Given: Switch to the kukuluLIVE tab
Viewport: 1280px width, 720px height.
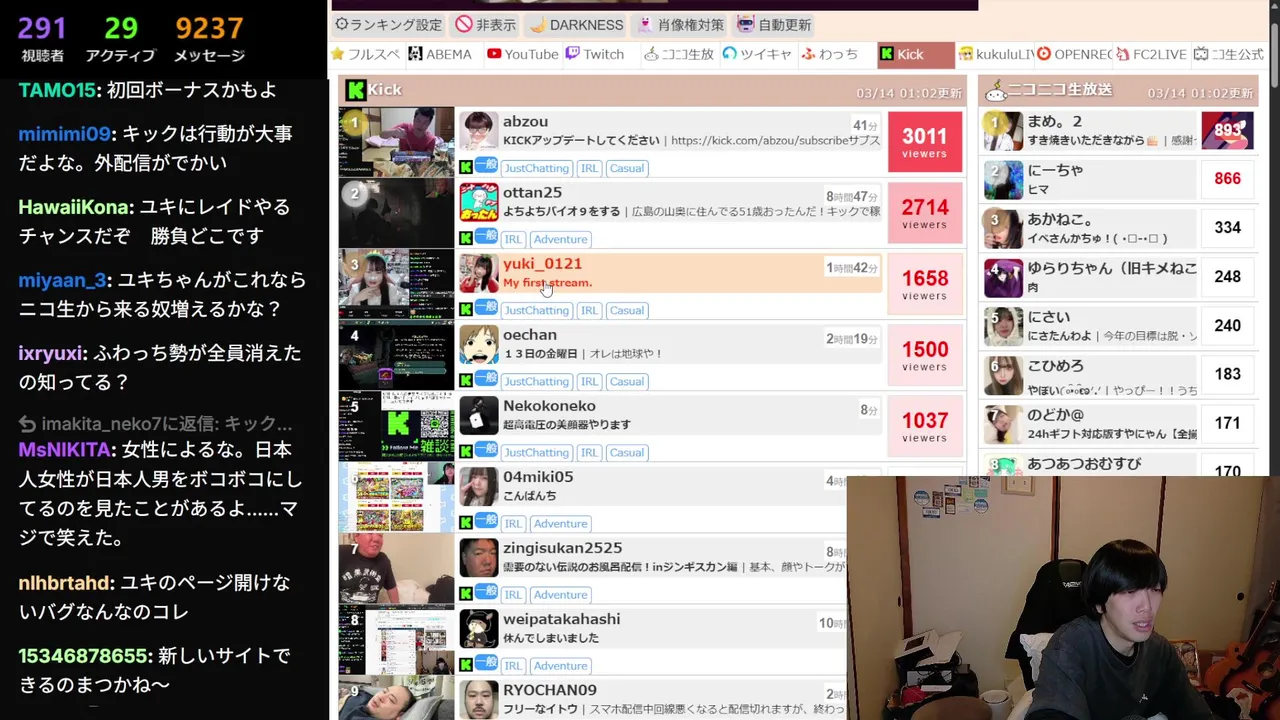Looking at the screenshot, I should (996, 54).
